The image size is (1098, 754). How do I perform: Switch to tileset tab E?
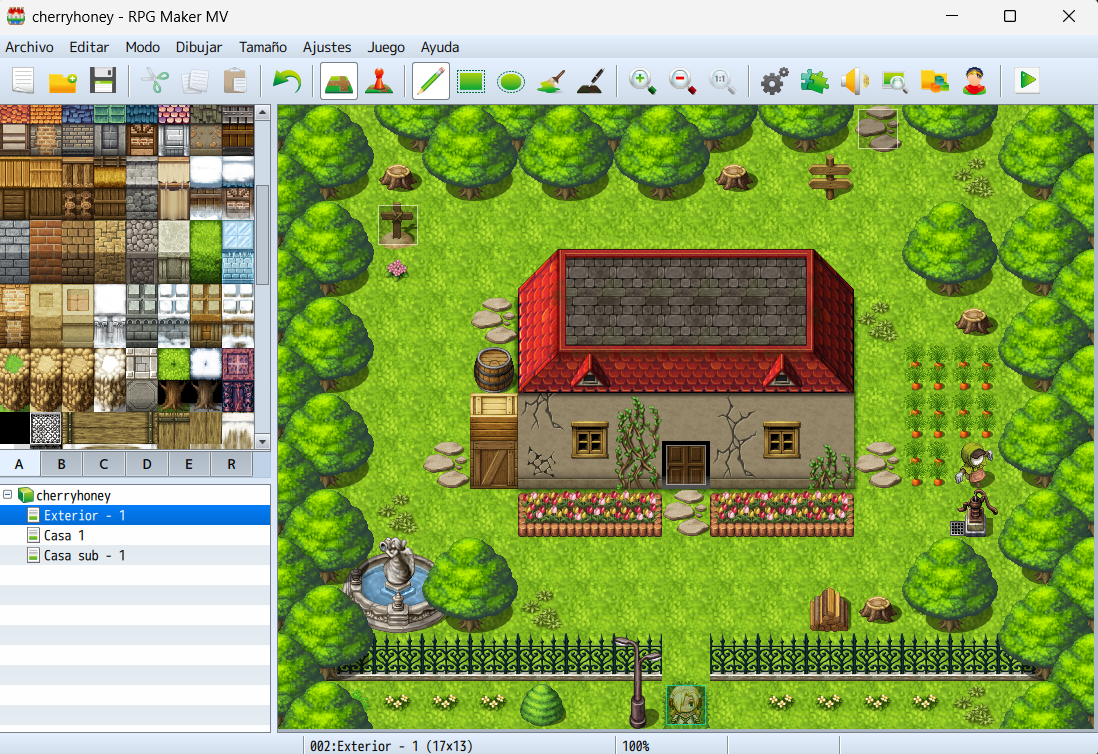coord(188,464)
